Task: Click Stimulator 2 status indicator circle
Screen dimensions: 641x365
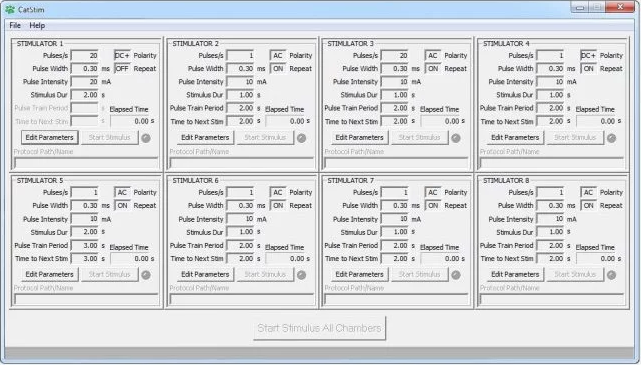Action: pos(302,138)
